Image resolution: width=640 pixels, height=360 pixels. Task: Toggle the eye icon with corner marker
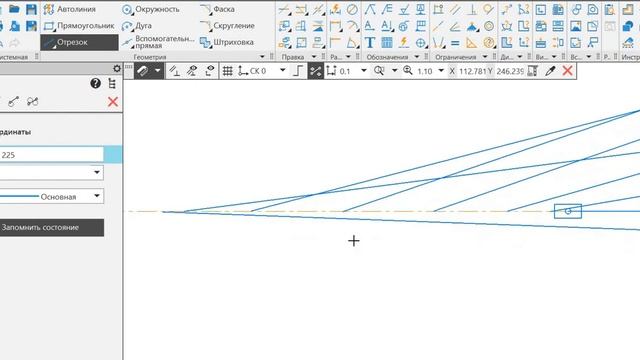[x=210, y=71]
